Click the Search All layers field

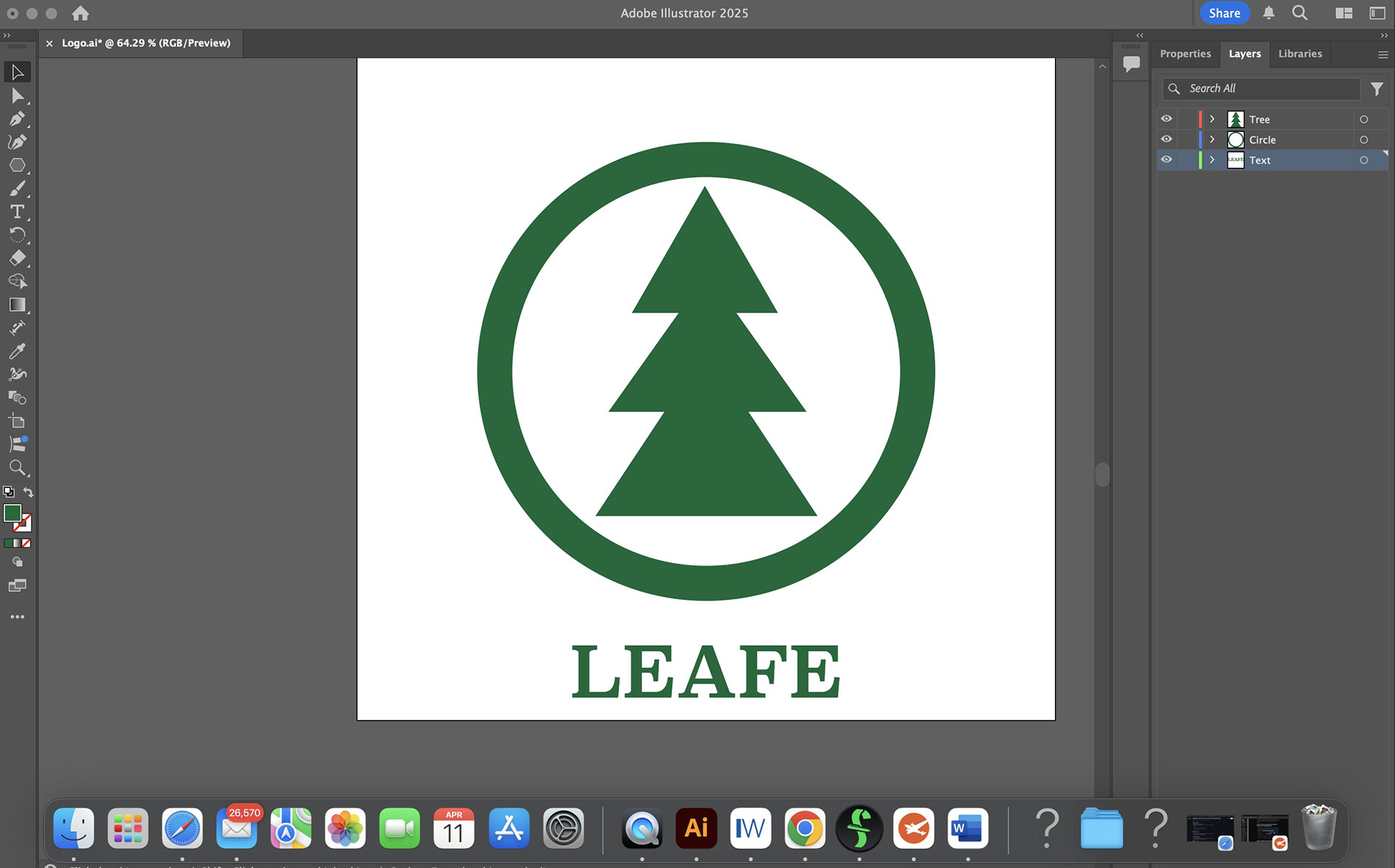(x=1271, y=89)
